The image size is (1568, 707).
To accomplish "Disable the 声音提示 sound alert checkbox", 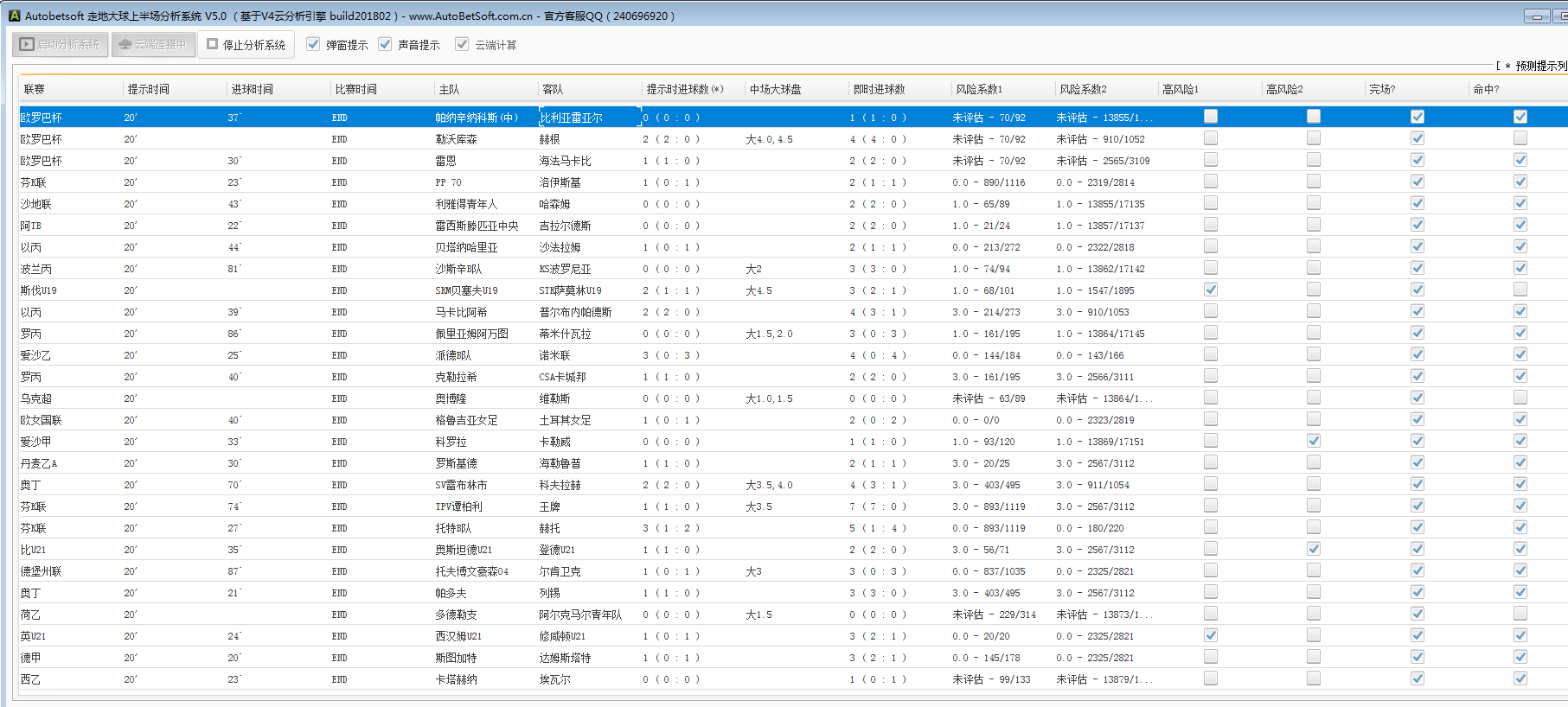I will (385, 44).
